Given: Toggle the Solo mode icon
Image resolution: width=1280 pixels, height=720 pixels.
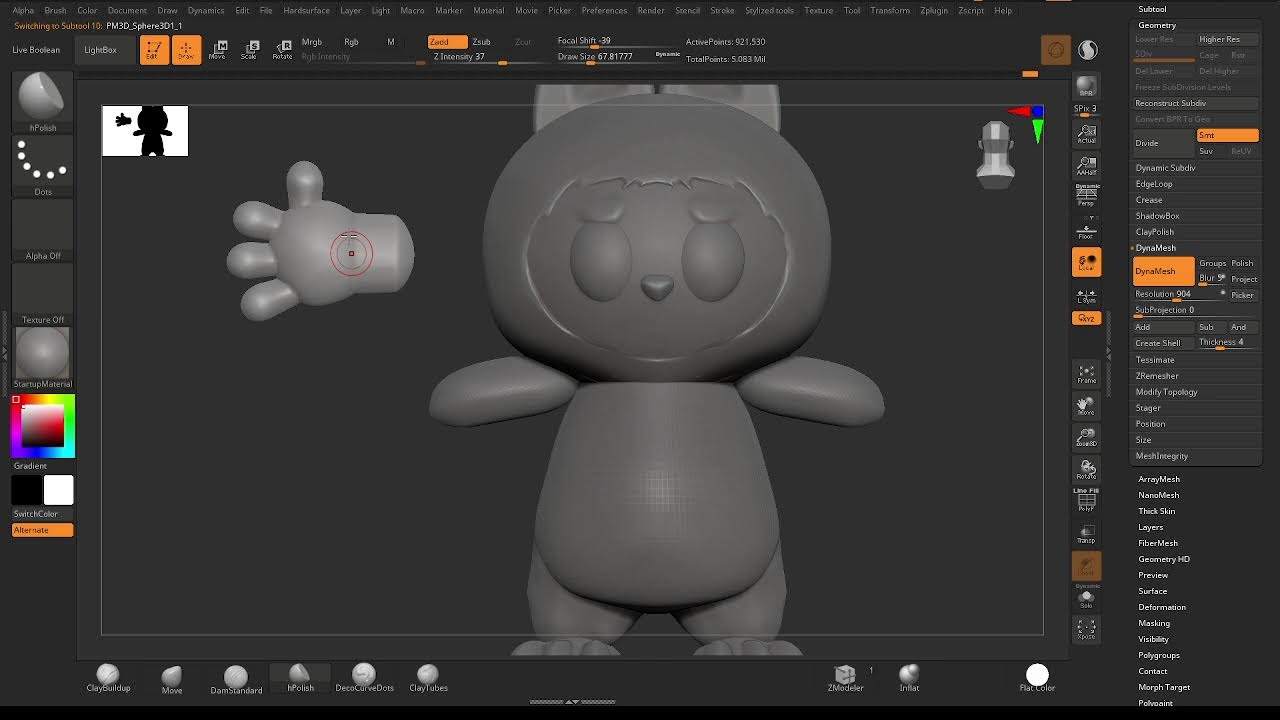Looking at the screenshot, I should point(1086,598).
